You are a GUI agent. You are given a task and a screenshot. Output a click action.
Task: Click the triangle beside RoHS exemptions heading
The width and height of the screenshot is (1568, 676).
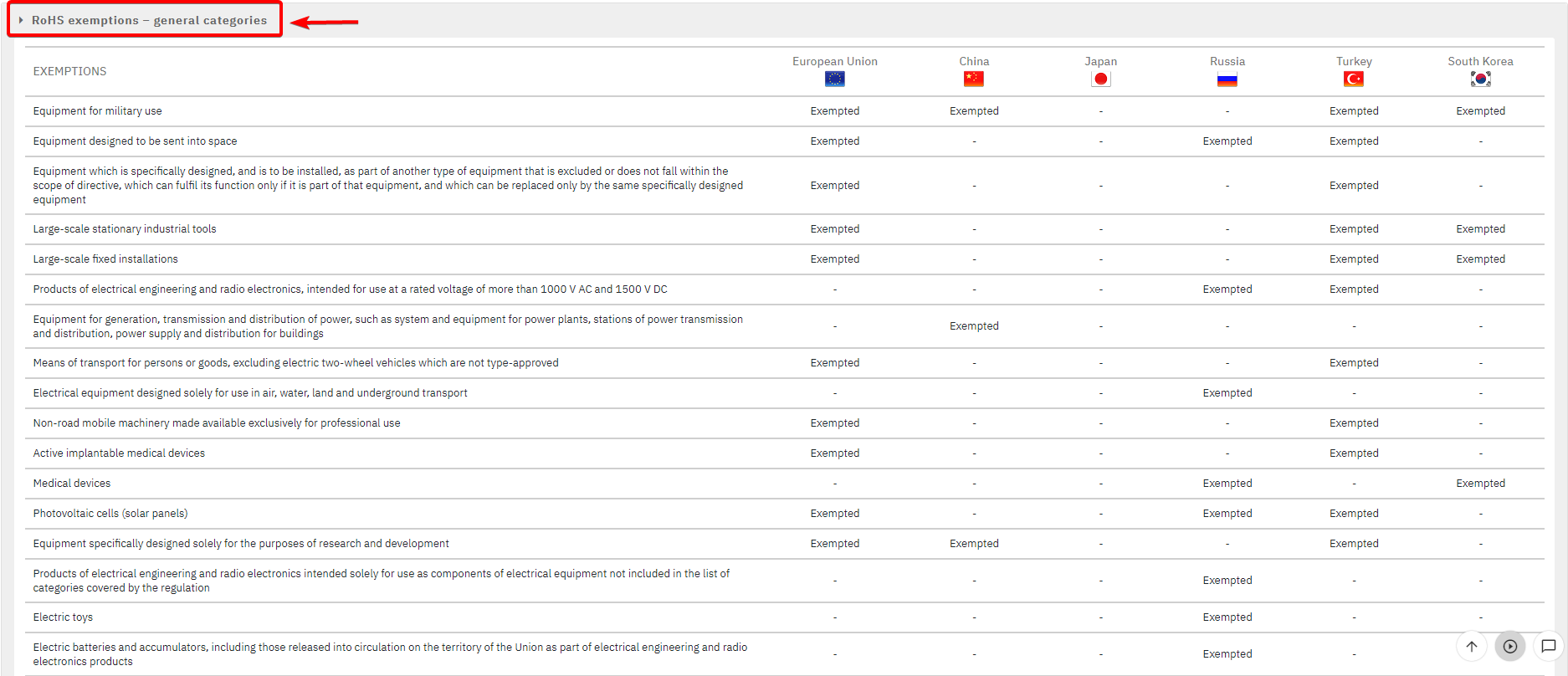click(x=21, y=20)
